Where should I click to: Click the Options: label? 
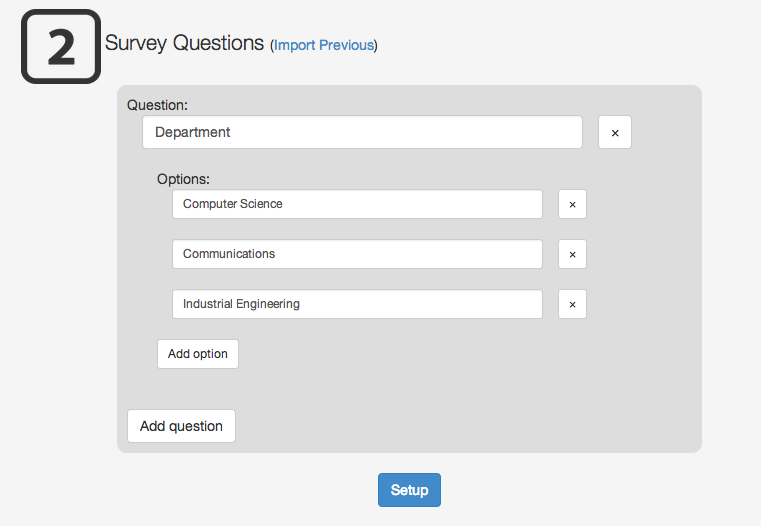pyautogui.click(x=183, y=179)
